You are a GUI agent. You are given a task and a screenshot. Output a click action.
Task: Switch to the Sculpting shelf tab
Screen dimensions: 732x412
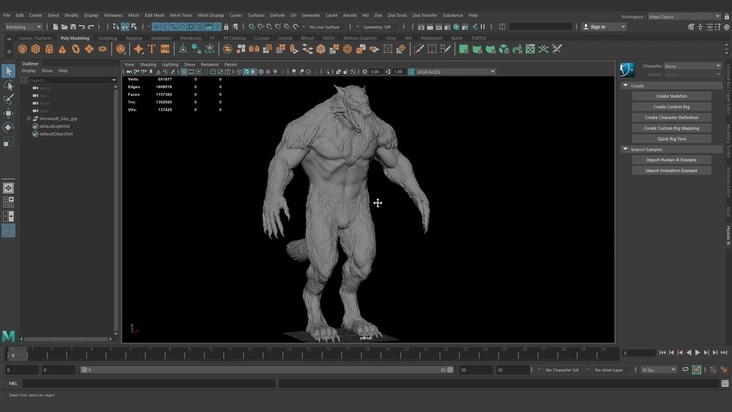tap(107, 38)
